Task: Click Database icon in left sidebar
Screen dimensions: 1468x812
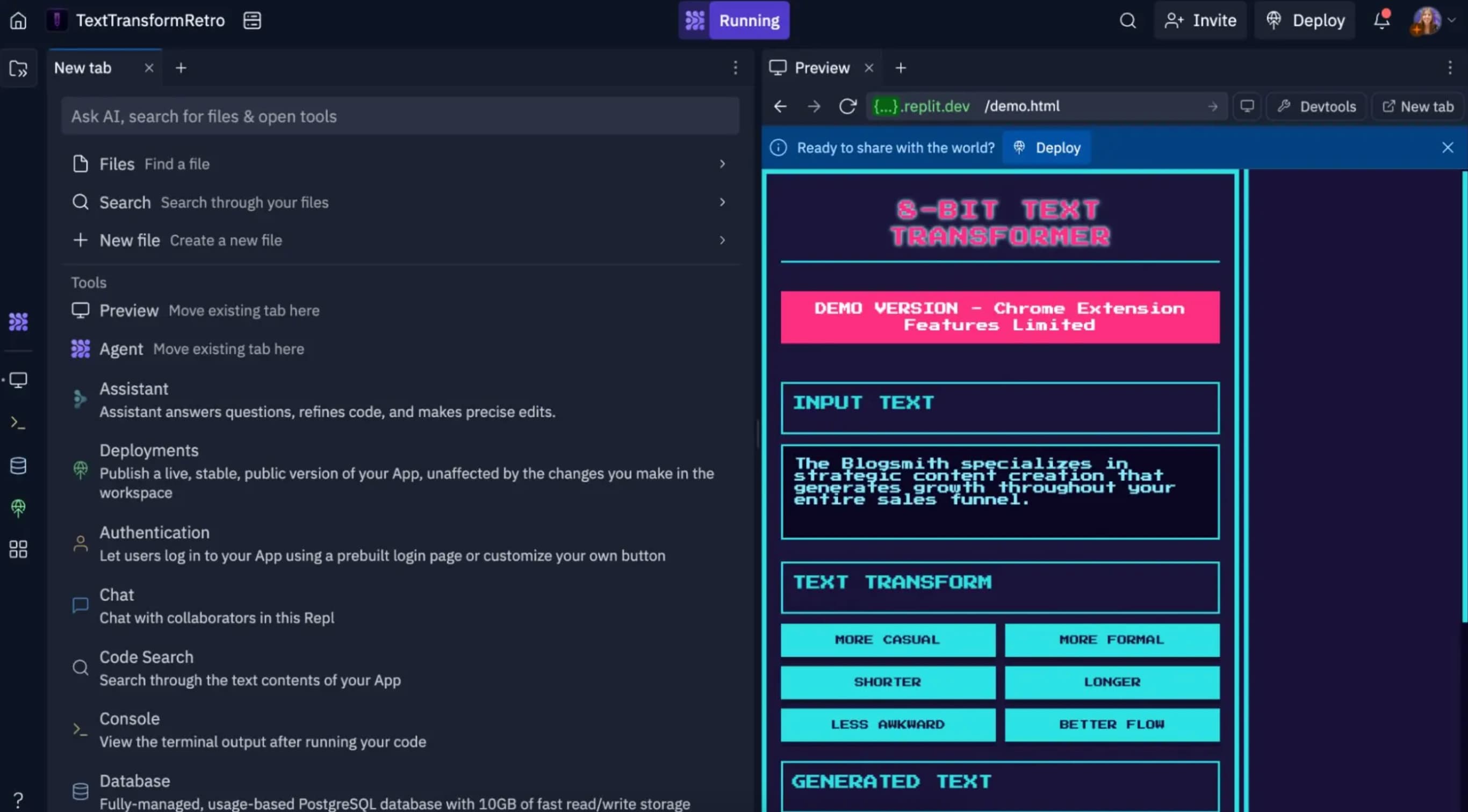Action: (x=18, y=466)
